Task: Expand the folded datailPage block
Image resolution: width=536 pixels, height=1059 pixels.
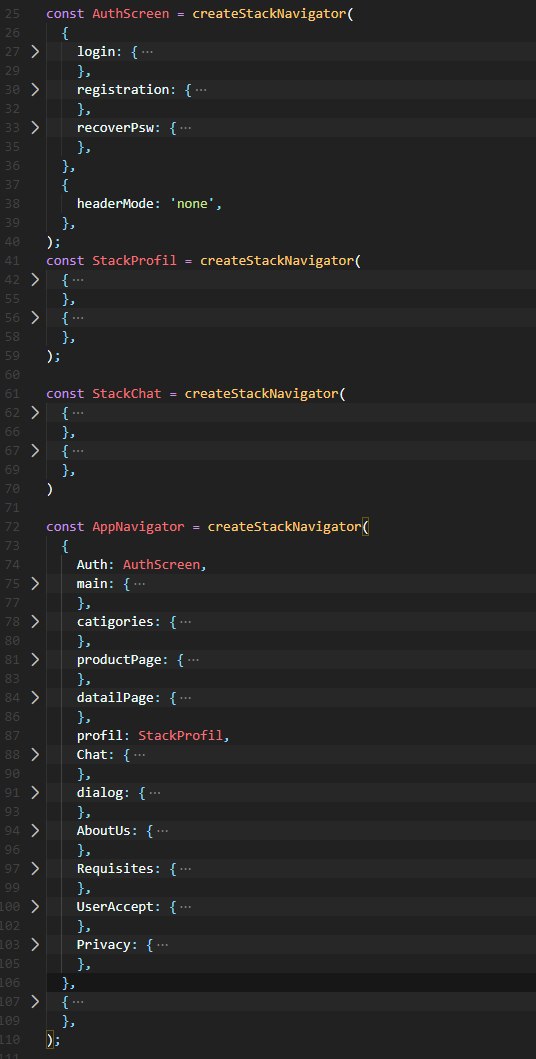Action: click(35, 696)
